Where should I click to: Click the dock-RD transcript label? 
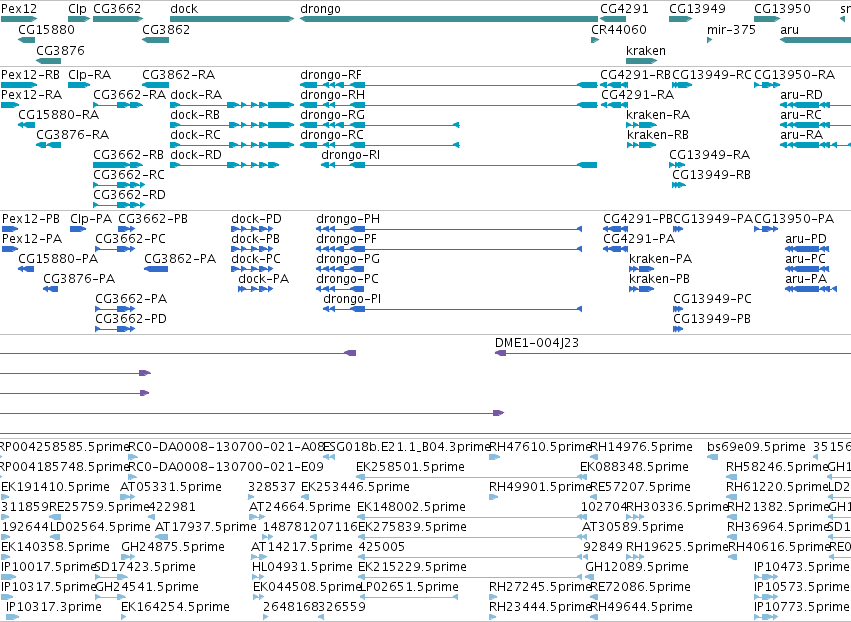(196, 155)
